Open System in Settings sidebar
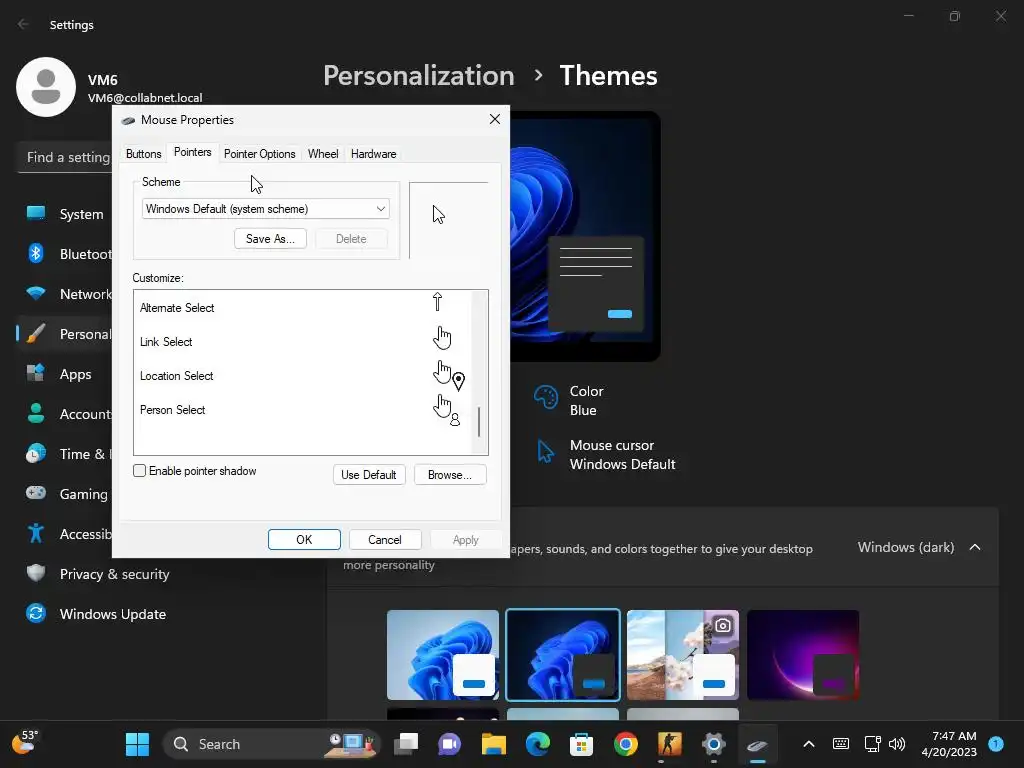The height and width of the screenshot is (768, 1024). [65, 214]
